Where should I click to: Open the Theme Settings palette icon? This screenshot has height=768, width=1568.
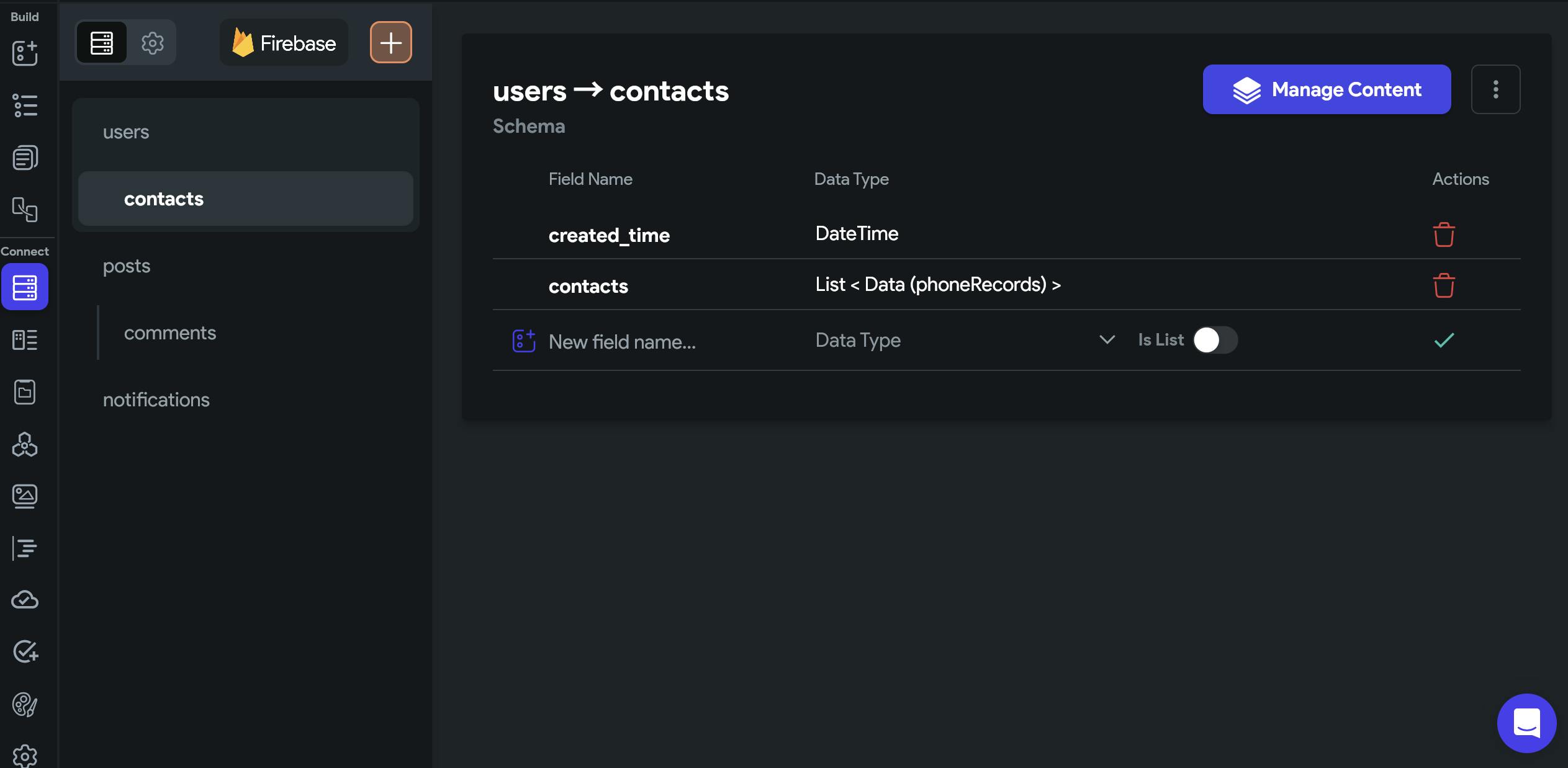tap(25, 704)
